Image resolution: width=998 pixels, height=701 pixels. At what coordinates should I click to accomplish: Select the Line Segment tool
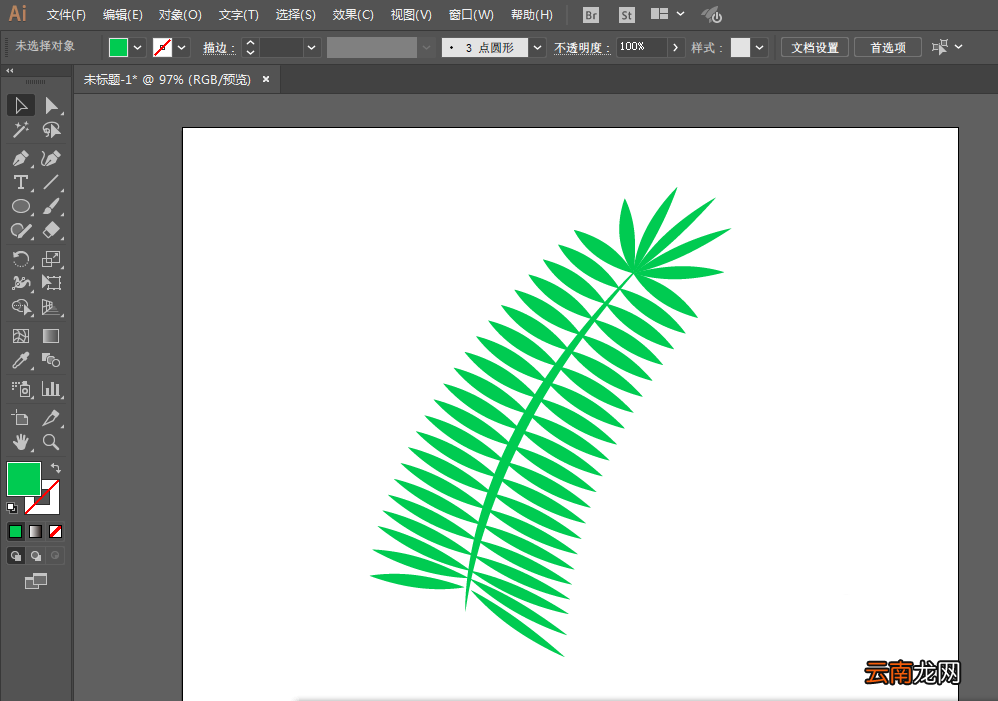[51, 182]
